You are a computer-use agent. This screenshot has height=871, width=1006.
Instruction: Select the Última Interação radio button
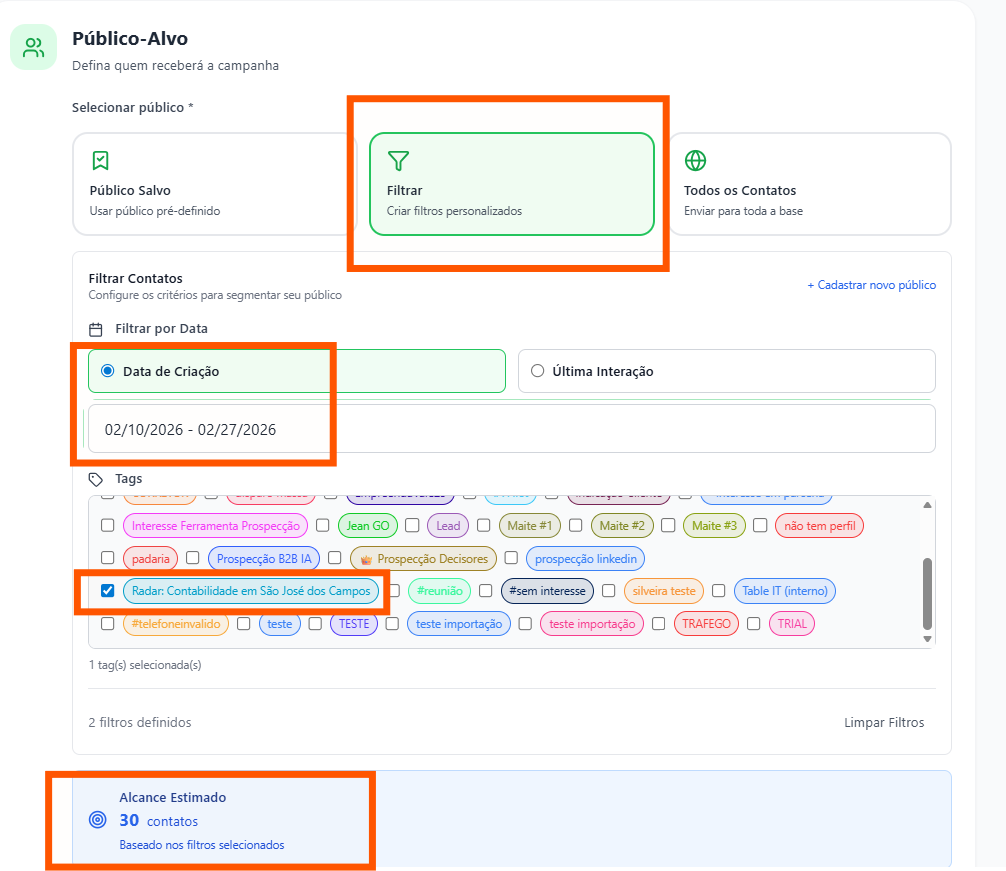click(x=537, y=371)
